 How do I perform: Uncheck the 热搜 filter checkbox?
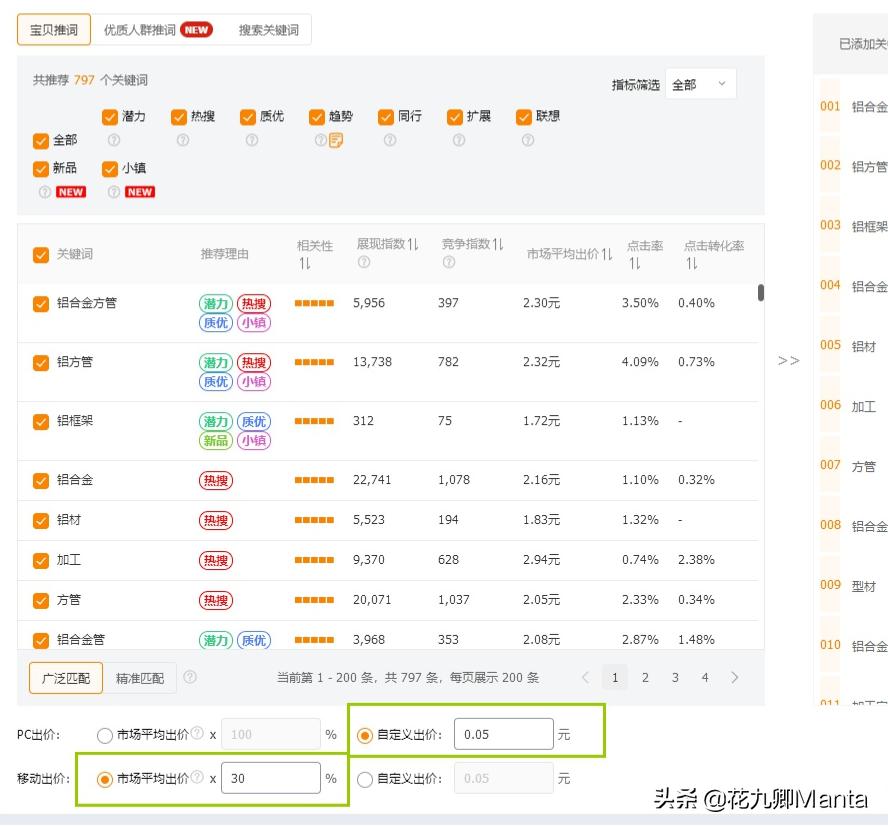[177, 116]
